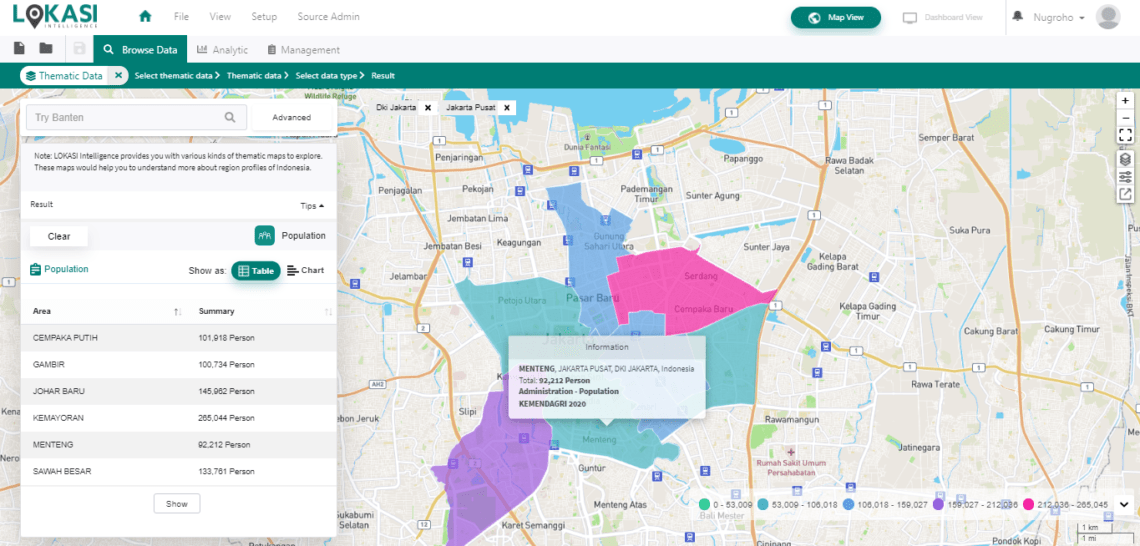Open the File menu

click(181, 17)
